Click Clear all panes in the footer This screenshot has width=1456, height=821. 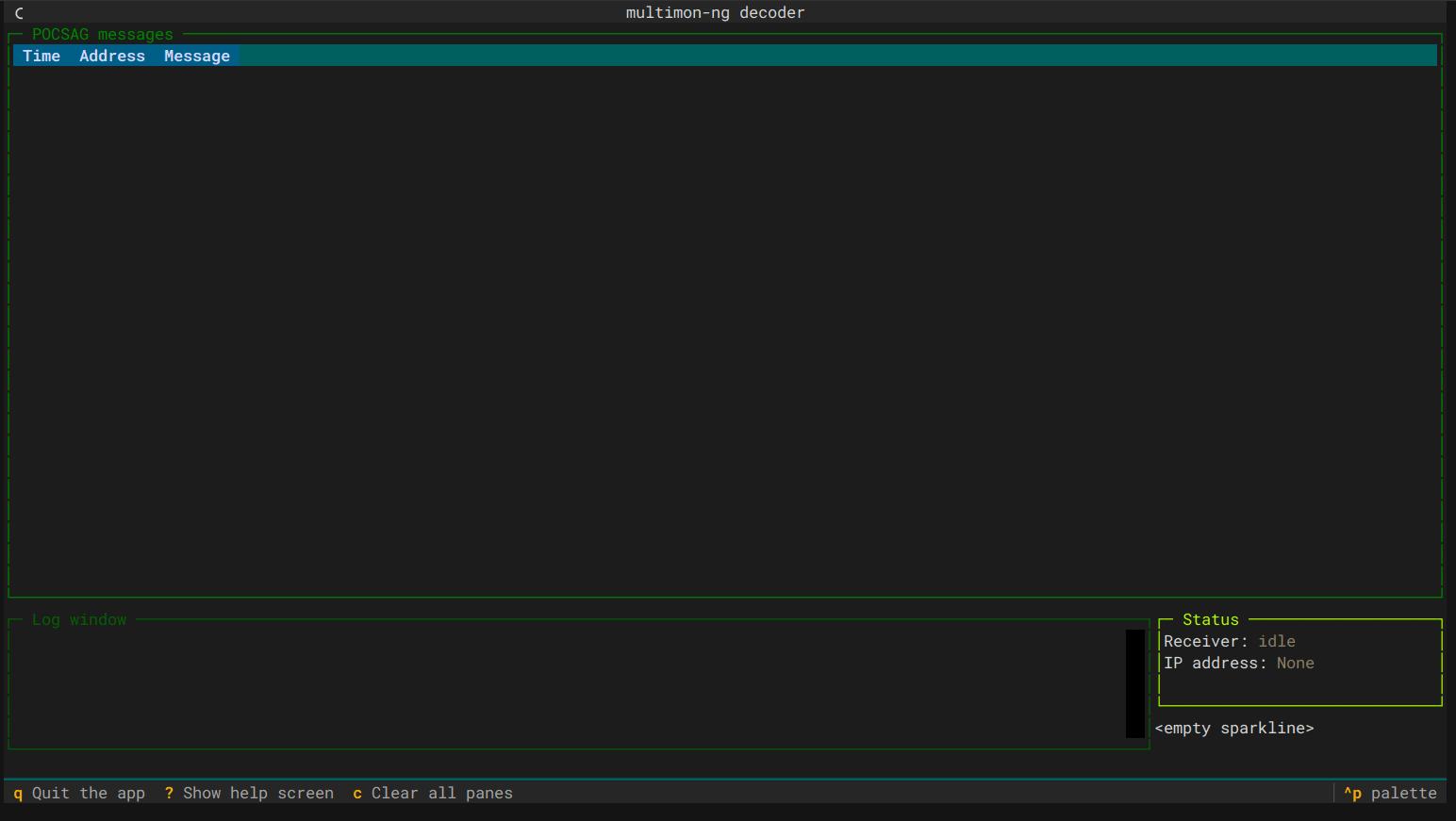click(x=443, y=793)
